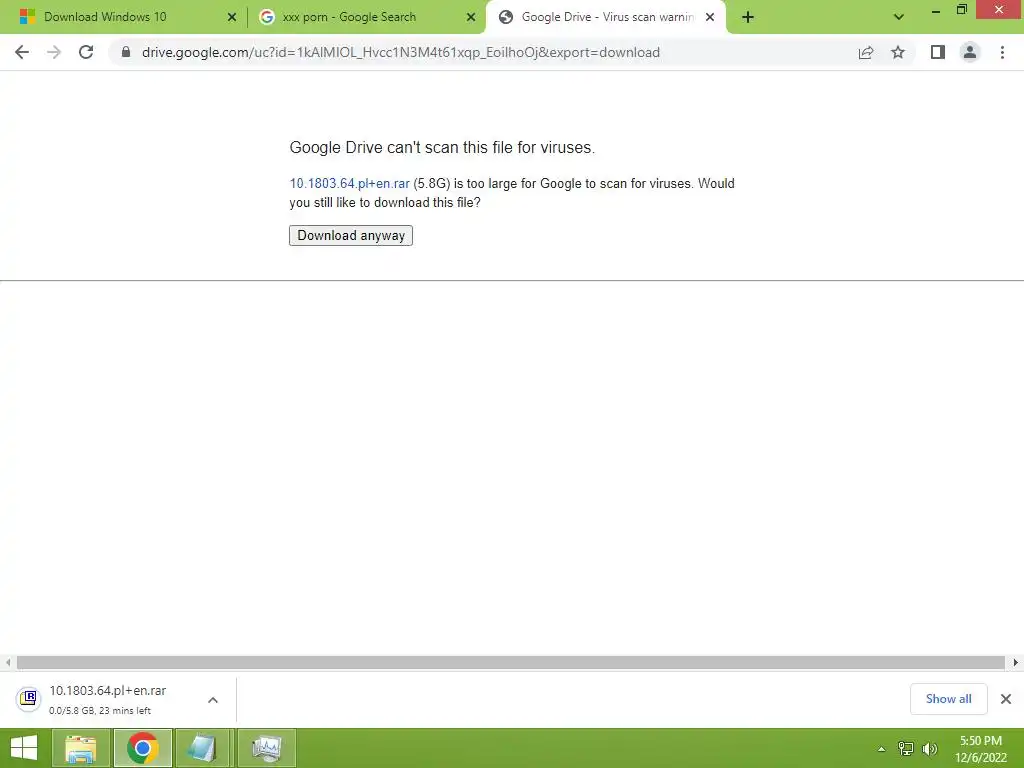
Task: Click the forward navigation arrow
Action: pos(54,52)
